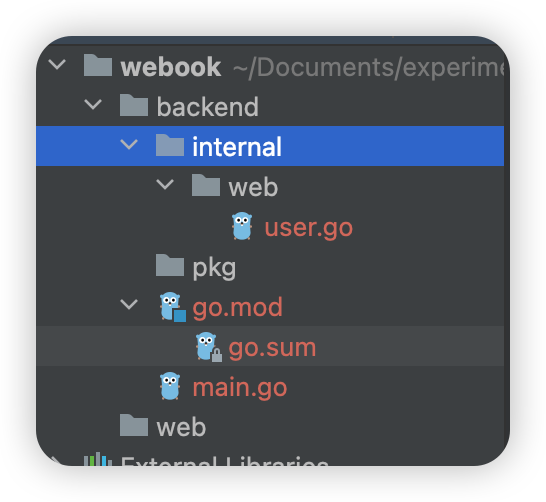The height and width of the screenshot is (502, 546).
Task: Collapse the go.mod file group chevron
Action: (129, 305)
